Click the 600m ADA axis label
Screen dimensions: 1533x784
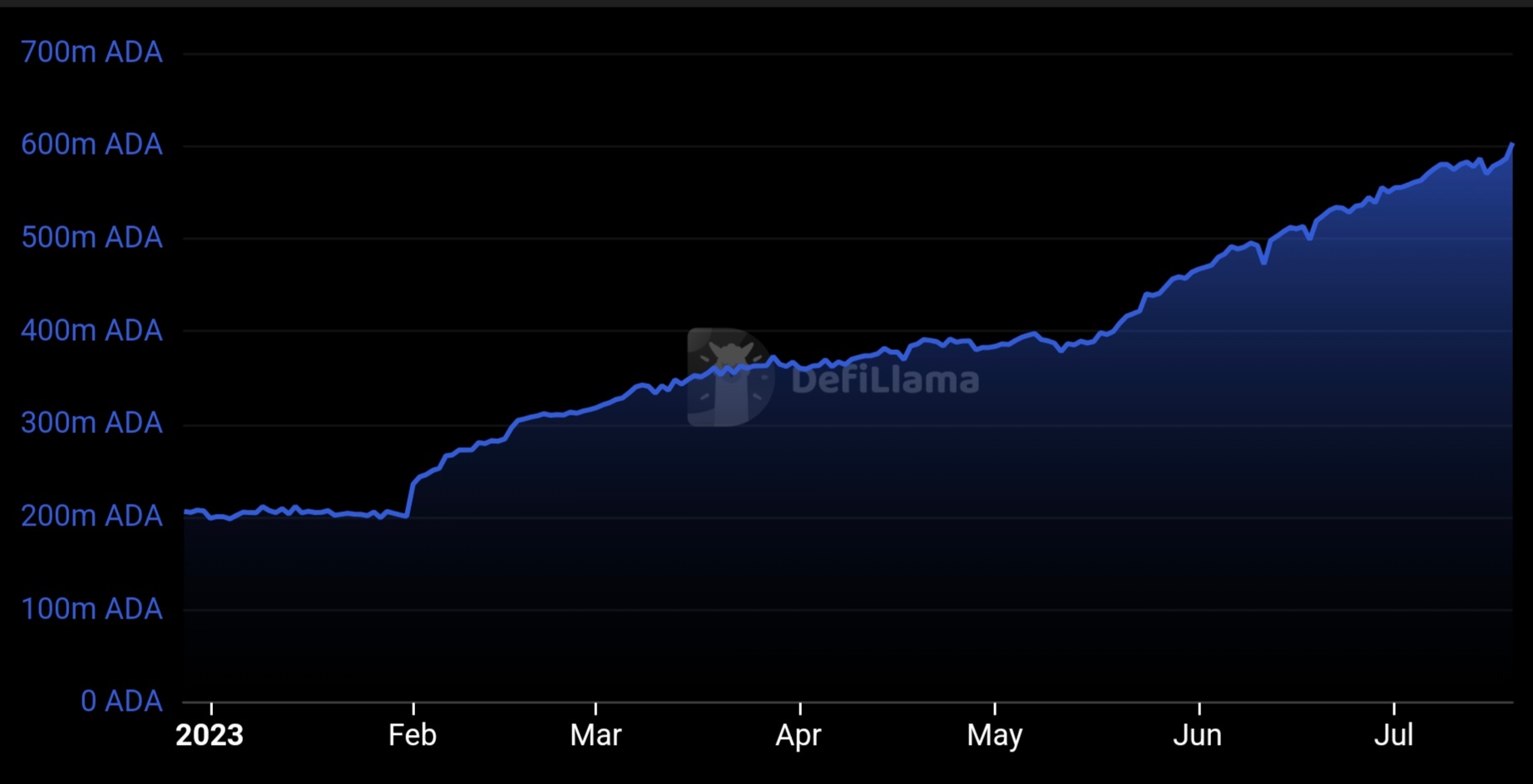[x=92, y=145]
